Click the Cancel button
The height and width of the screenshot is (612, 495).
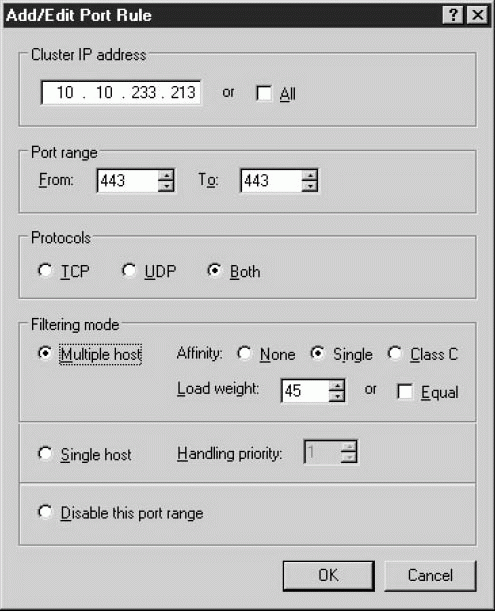coord(430,576)
